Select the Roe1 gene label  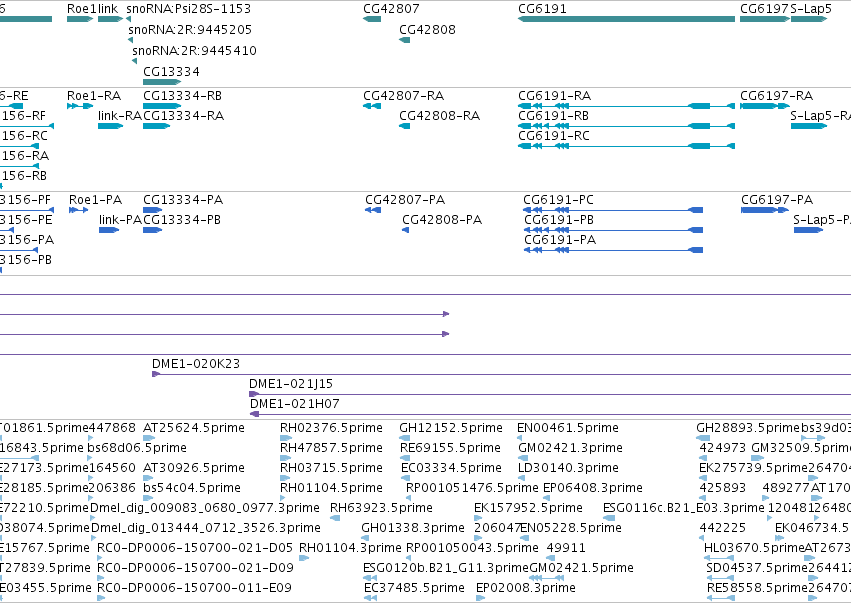coord(82,9)
